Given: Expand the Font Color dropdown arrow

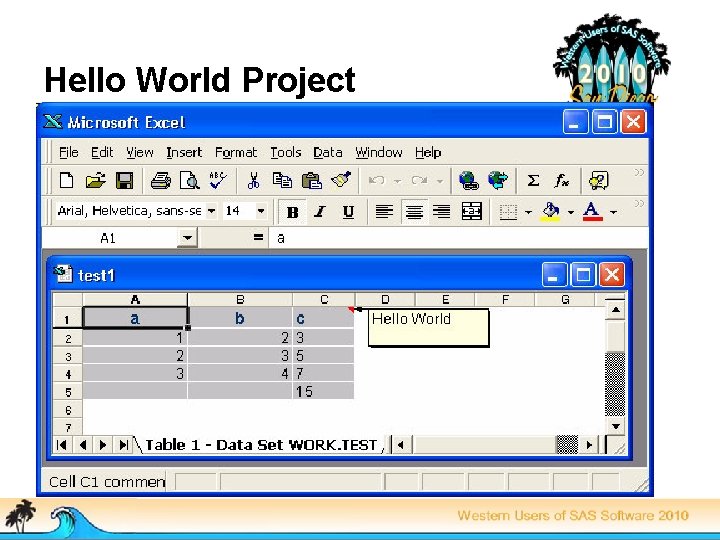Looking at the screenshot, I should [x=613, y=212].
